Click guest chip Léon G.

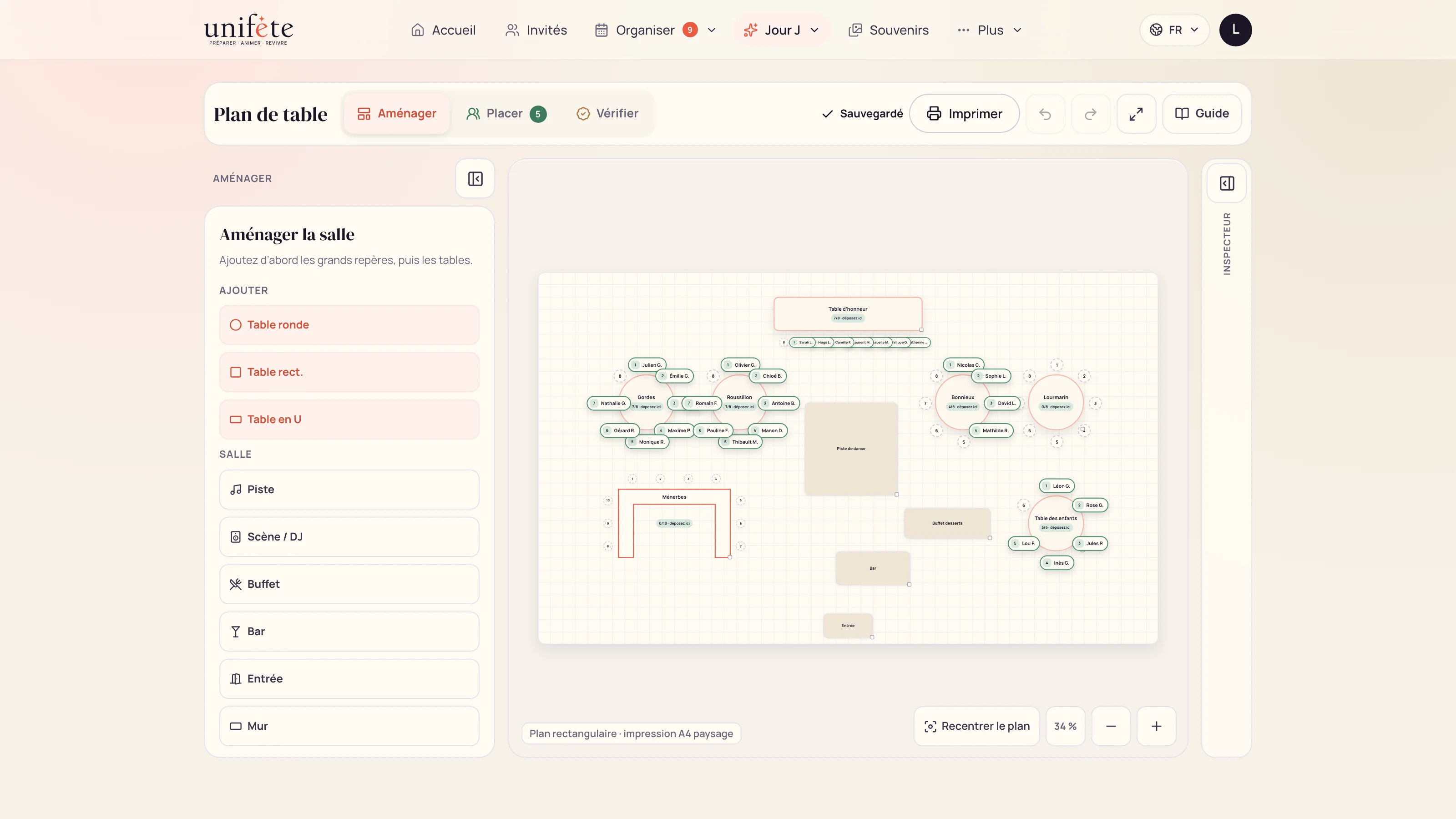(1057, 486)
